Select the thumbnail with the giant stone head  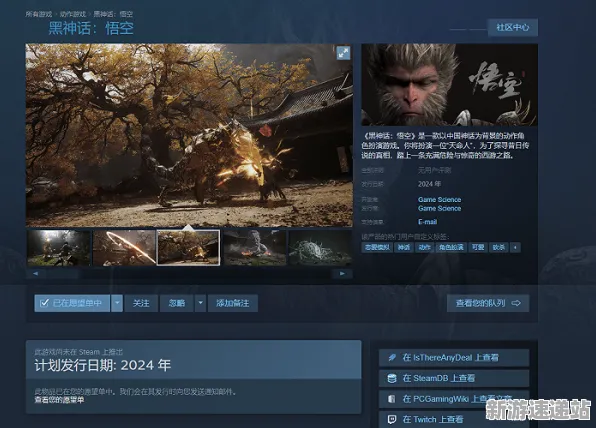[x=255, y=248]
